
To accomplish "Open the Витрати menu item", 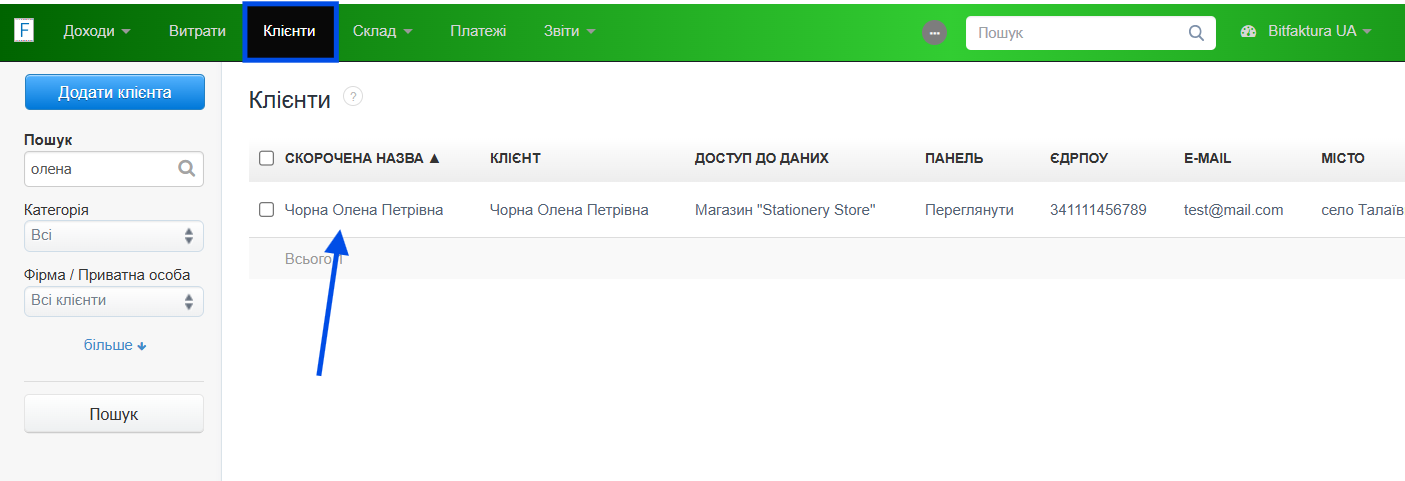I will [197, 31].
